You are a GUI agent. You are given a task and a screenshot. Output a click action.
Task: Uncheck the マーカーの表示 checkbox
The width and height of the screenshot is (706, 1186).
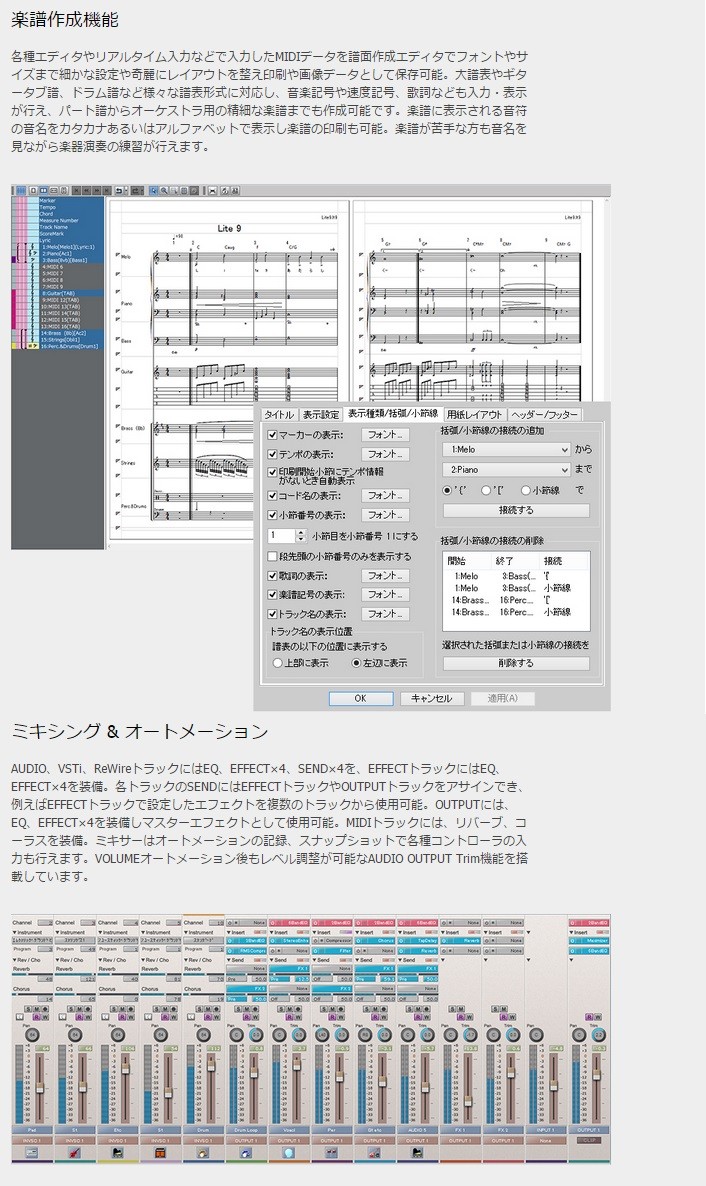pyautogui.click(x=272, y=435)
